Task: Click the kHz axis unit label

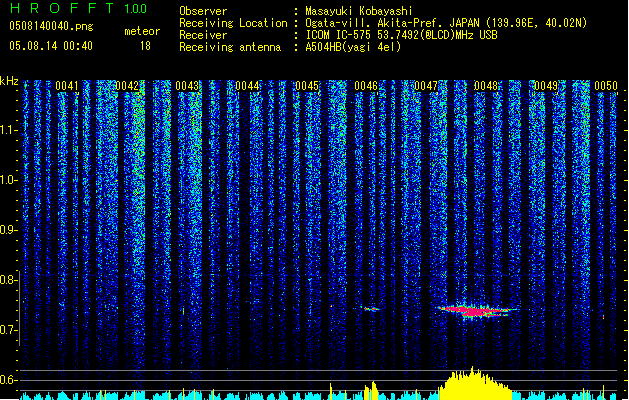Action: (9, 81)
